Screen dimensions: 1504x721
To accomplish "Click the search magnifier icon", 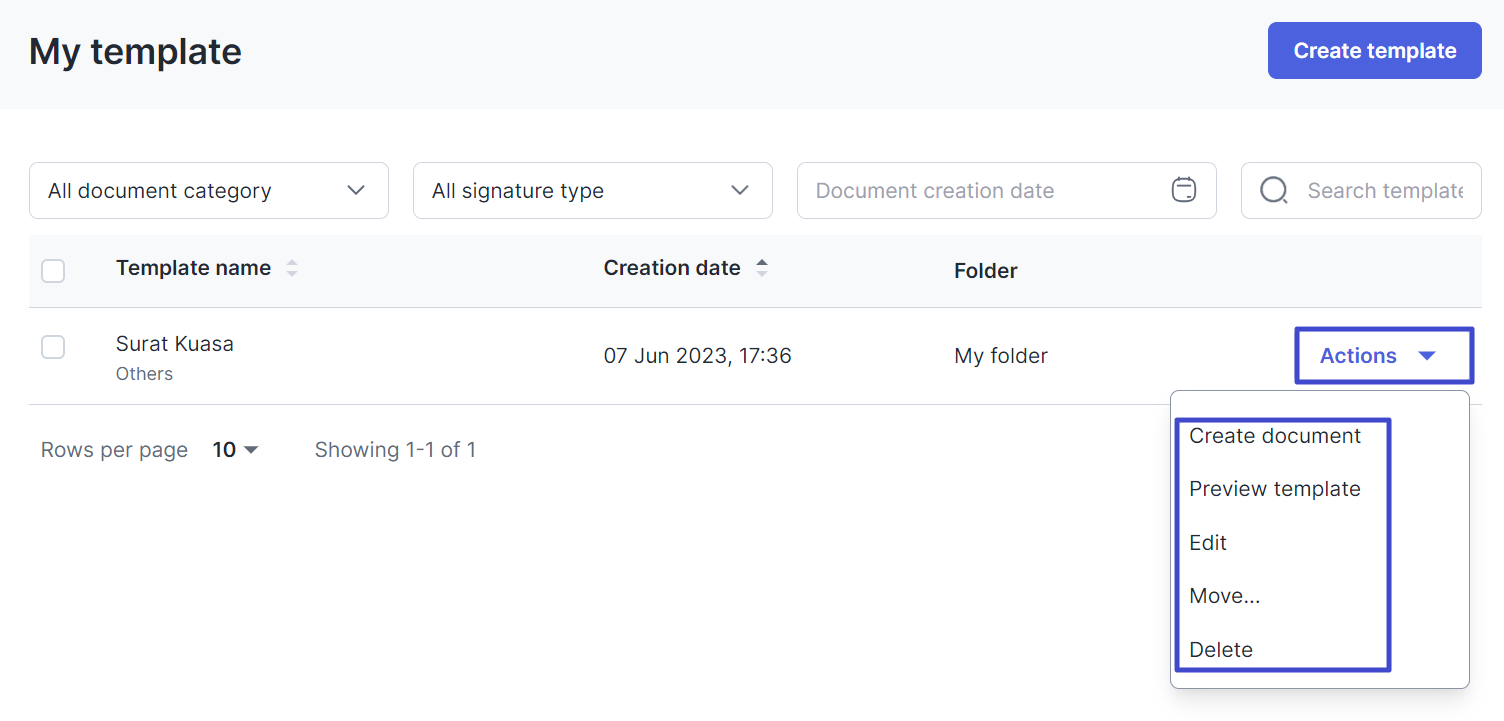I will pyautogui.click(x=1273, y=190).
